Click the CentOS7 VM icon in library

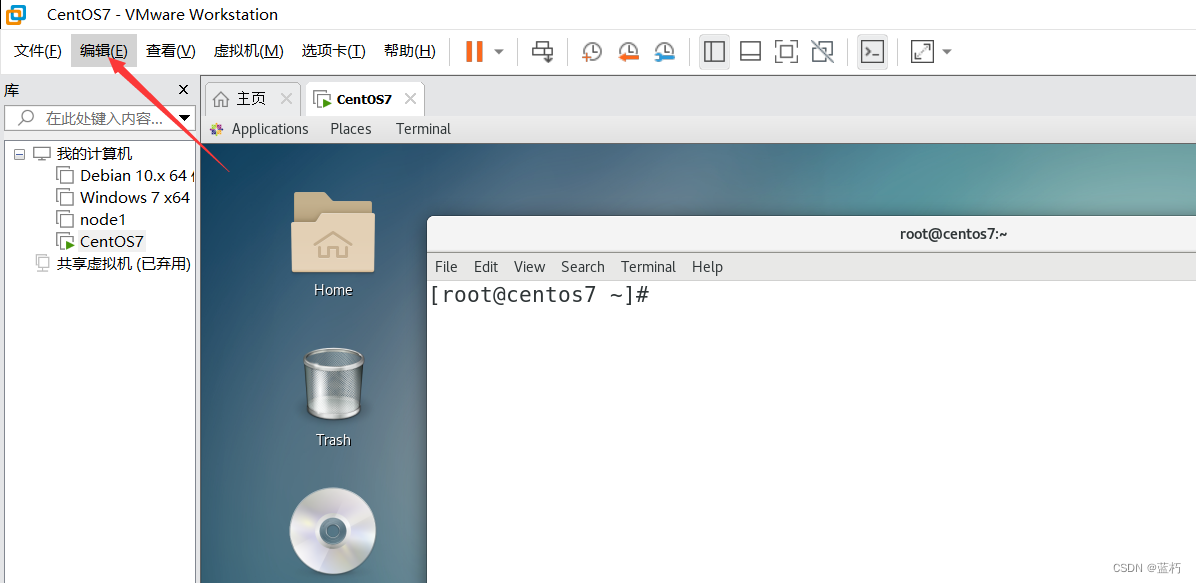click(x=66, y=242)
